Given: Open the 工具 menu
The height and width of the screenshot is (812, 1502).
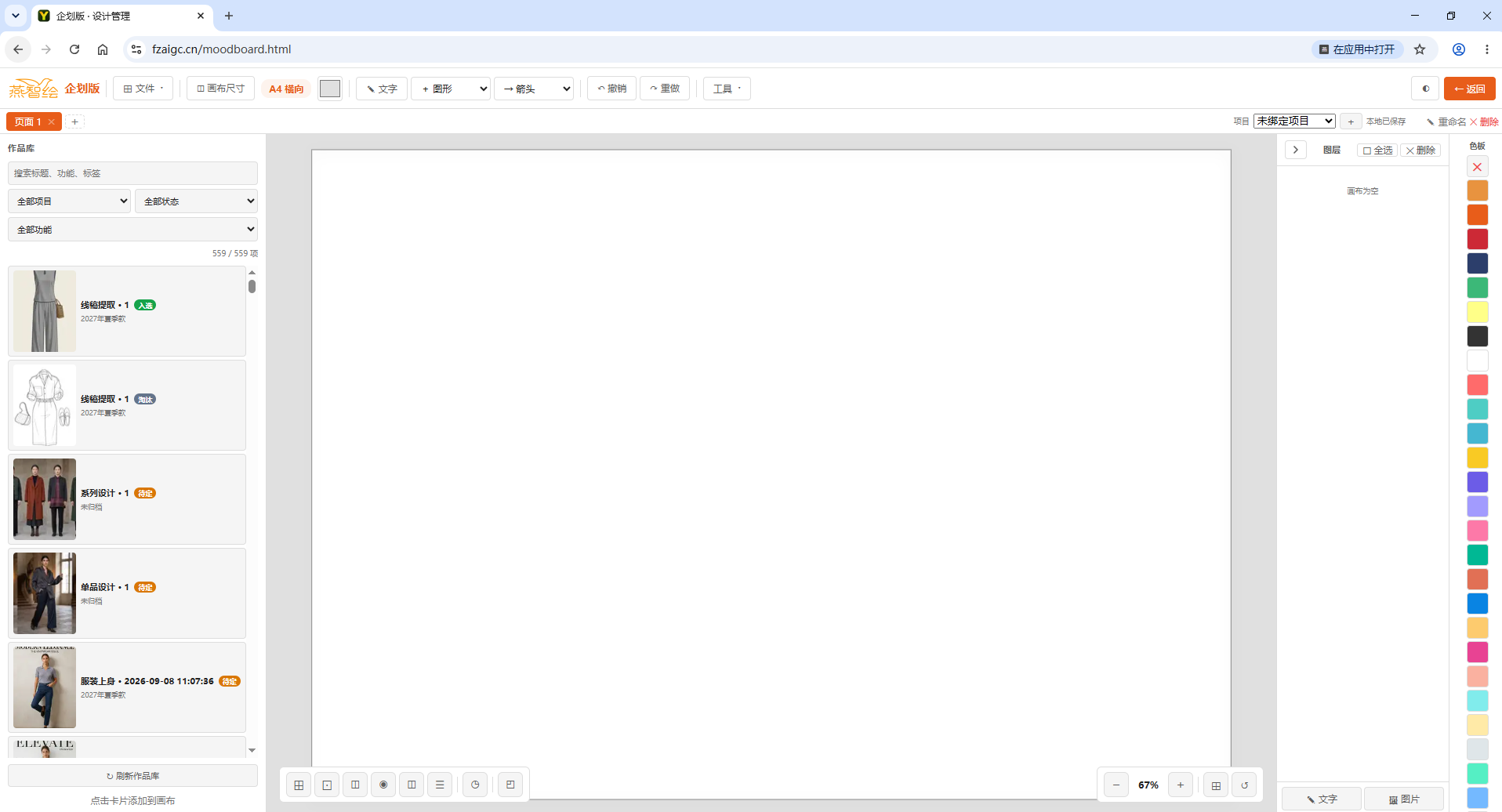Looking at the screenshot, I should click(727, 89).
